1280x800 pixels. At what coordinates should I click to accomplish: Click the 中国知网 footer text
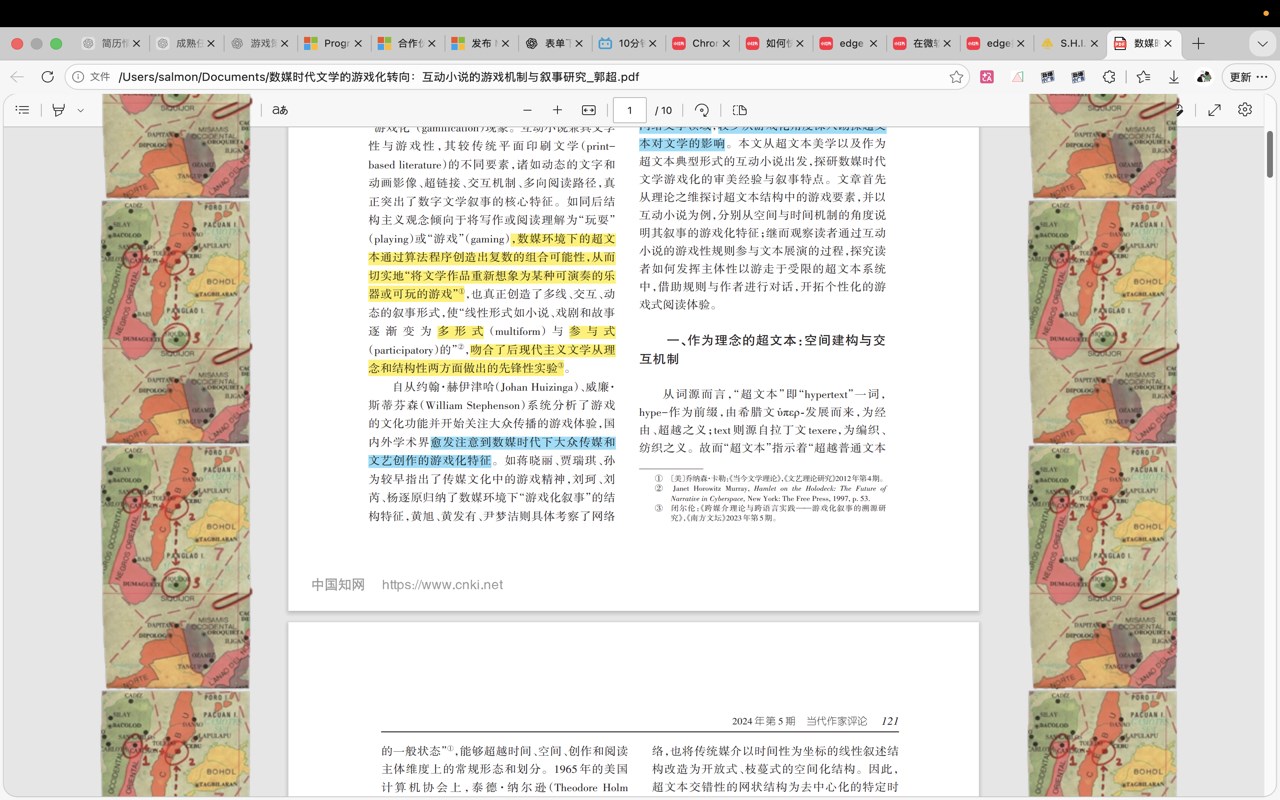coord(338,585)
